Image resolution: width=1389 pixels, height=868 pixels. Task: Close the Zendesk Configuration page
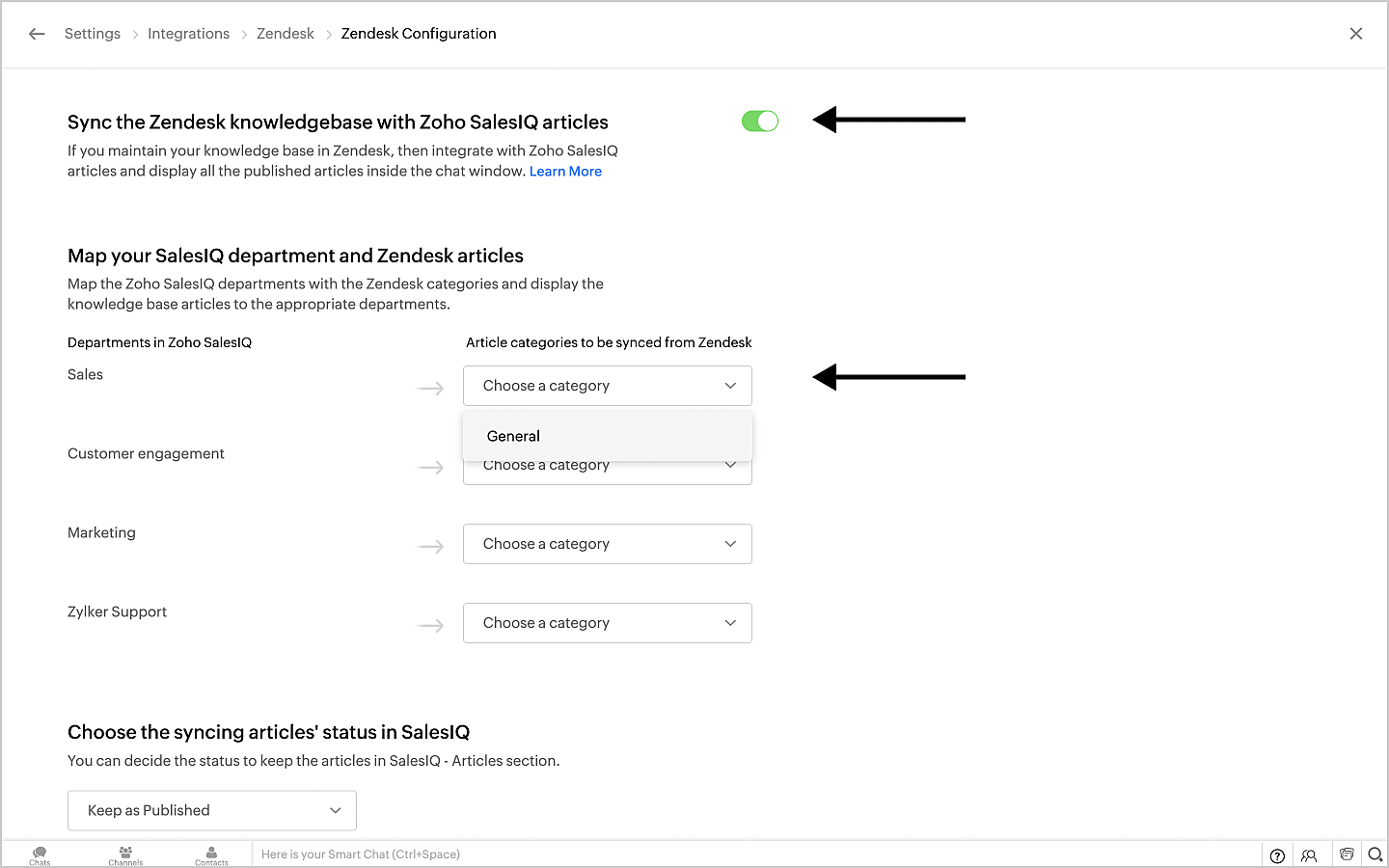[1356, 34]
